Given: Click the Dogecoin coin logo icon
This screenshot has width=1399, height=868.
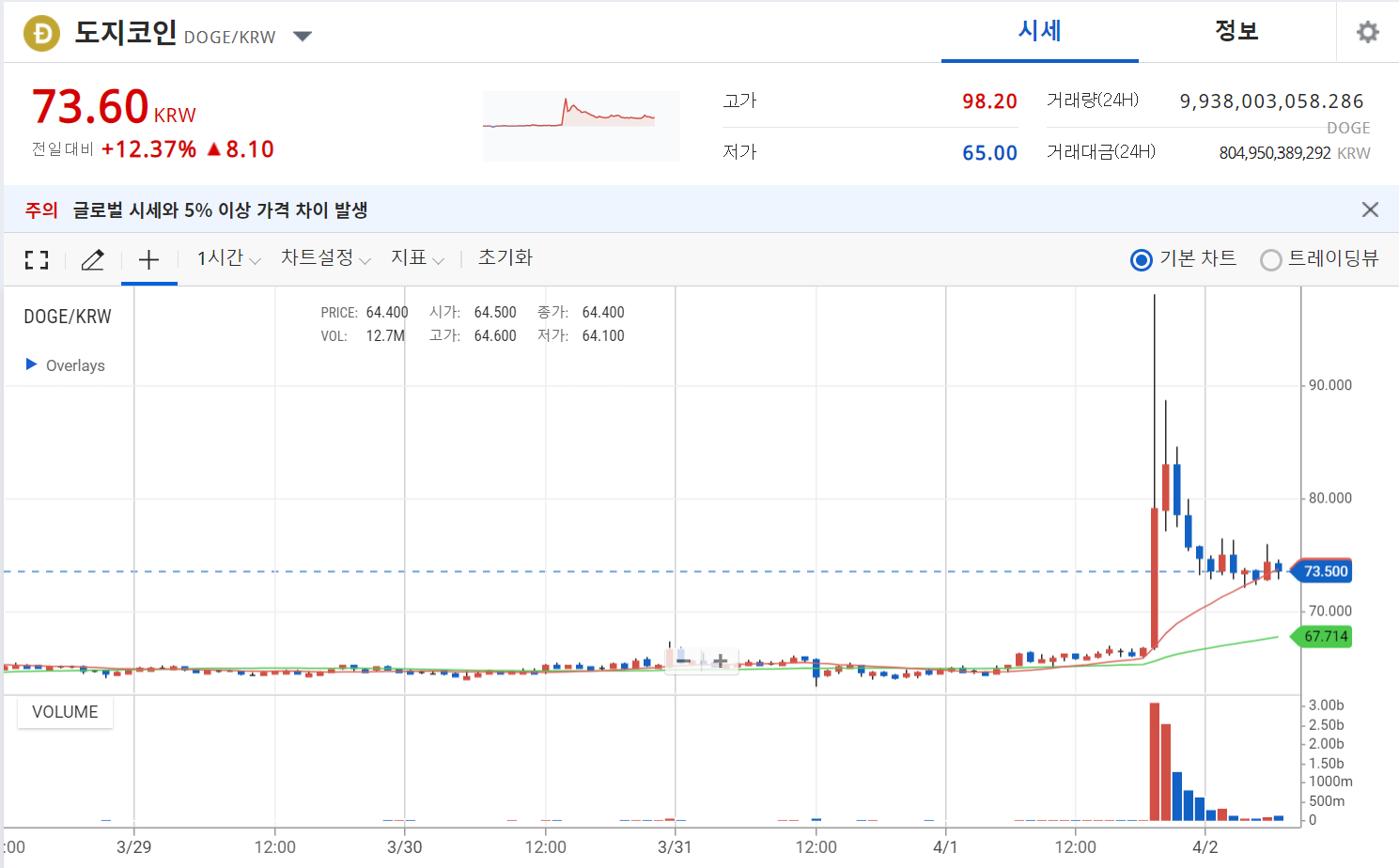Looking at the screenshot, I should pos(41,34).
